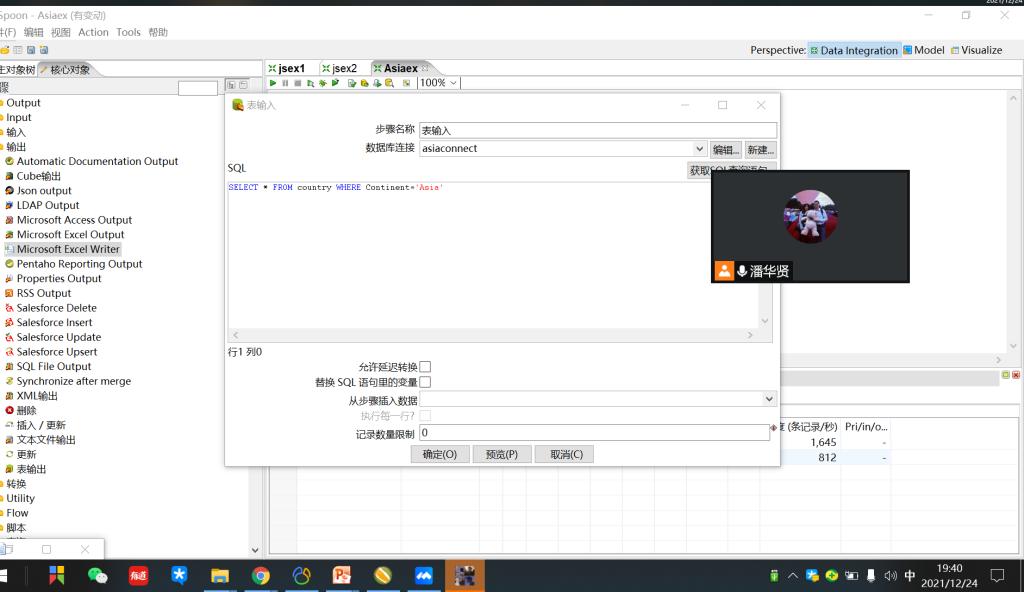
Task: Click the replay transformation icon
Action: (x=335, y=83)
